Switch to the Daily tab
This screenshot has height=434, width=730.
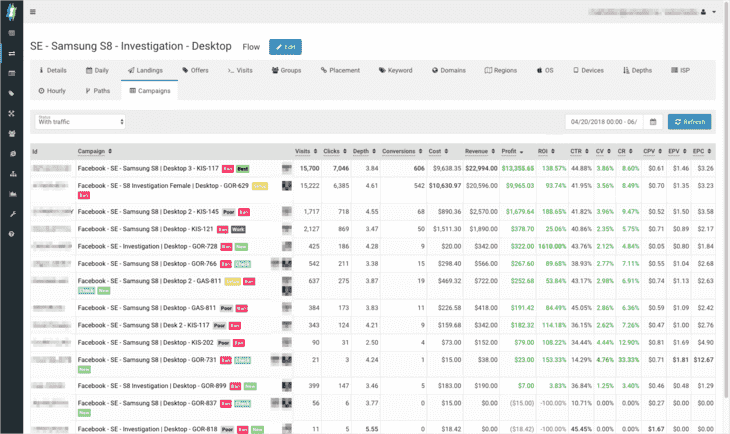point(97,70)
